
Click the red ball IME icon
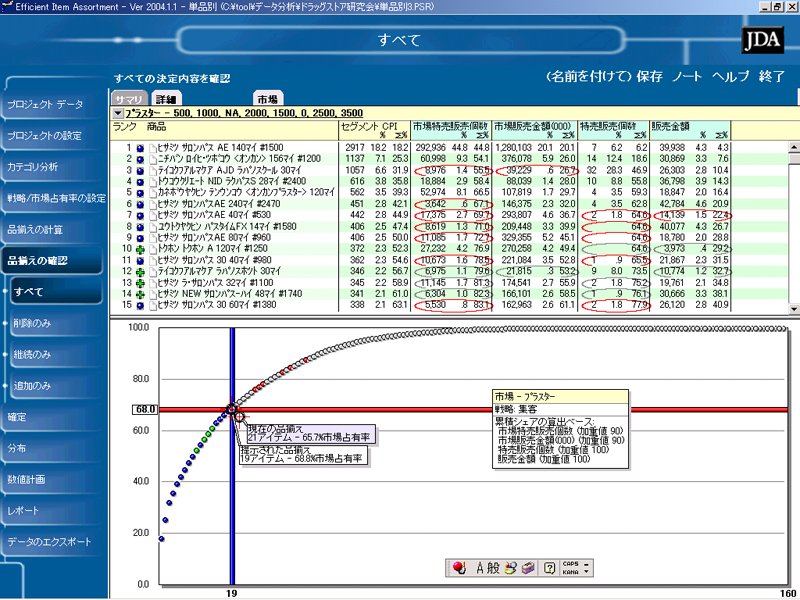[459, 568]
